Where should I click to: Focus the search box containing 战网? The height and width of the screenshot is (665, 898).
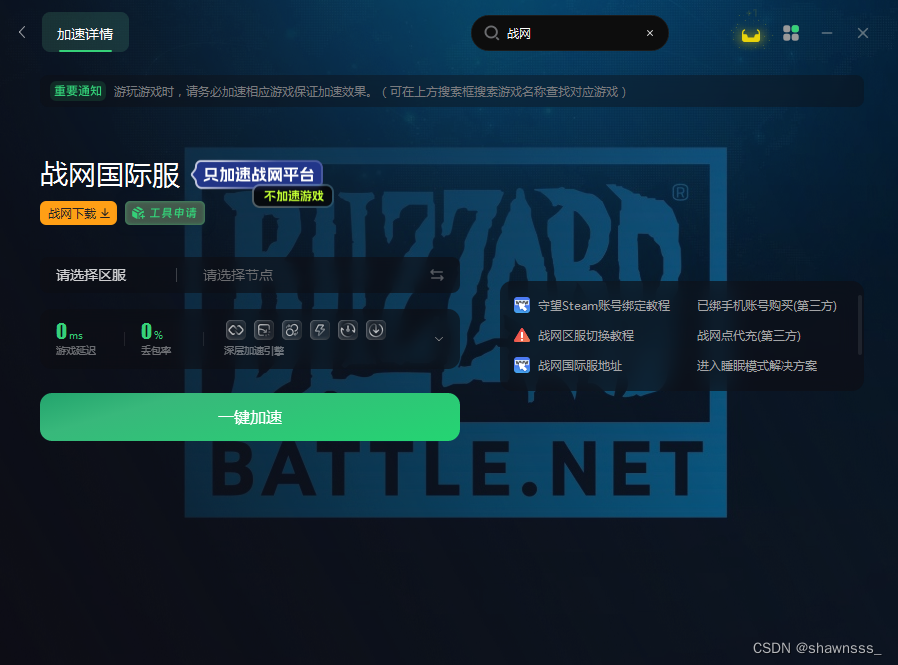[569, 33]
